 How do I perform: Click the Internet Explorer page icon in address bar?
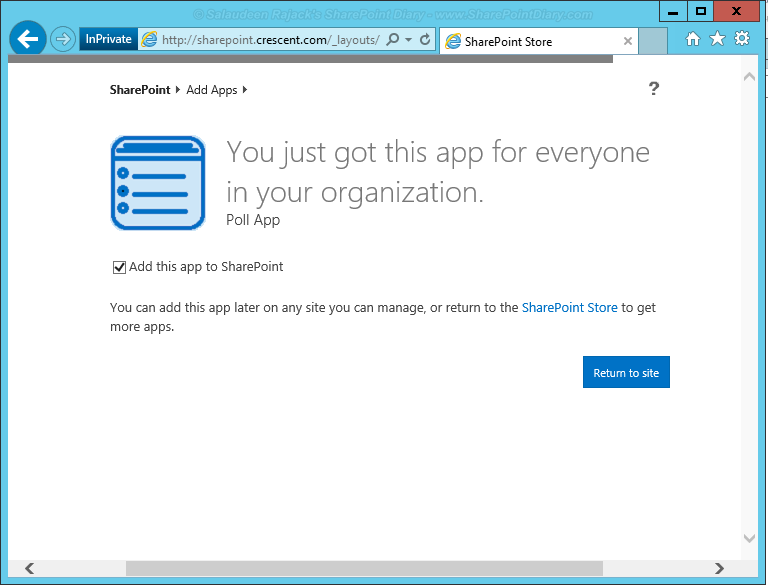tap(149, 40)
